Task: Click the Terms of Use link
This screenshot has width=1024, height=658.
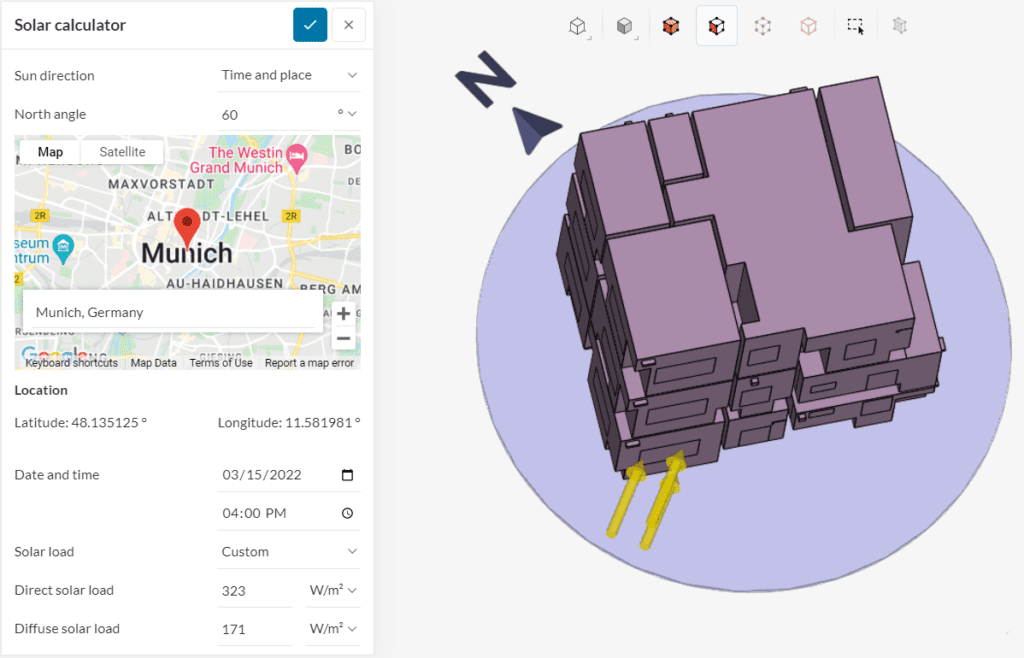Action: [221, 363]
